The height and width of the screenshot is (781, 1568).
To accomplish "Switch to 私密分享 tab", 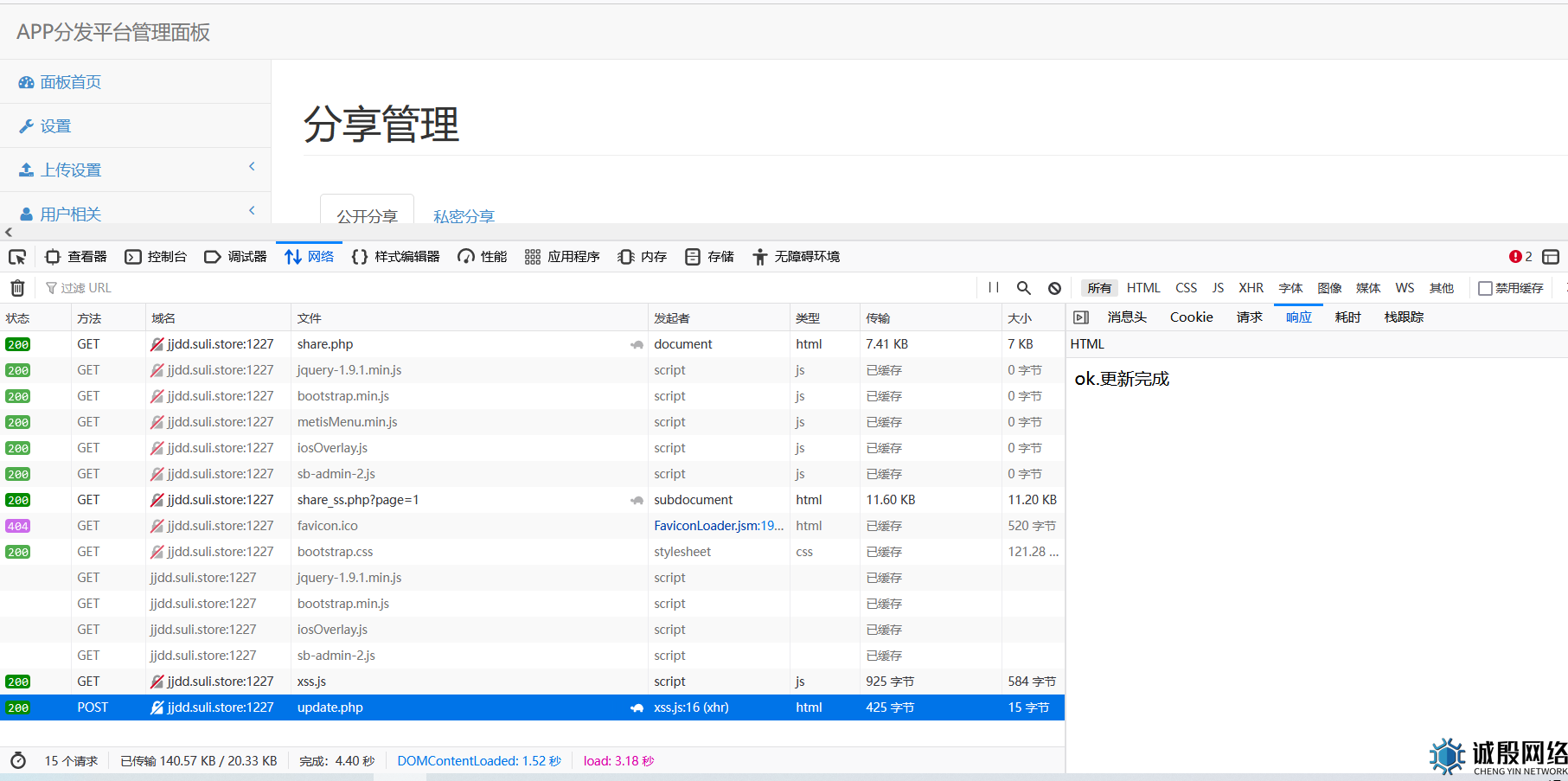I will tap(464, 215).
